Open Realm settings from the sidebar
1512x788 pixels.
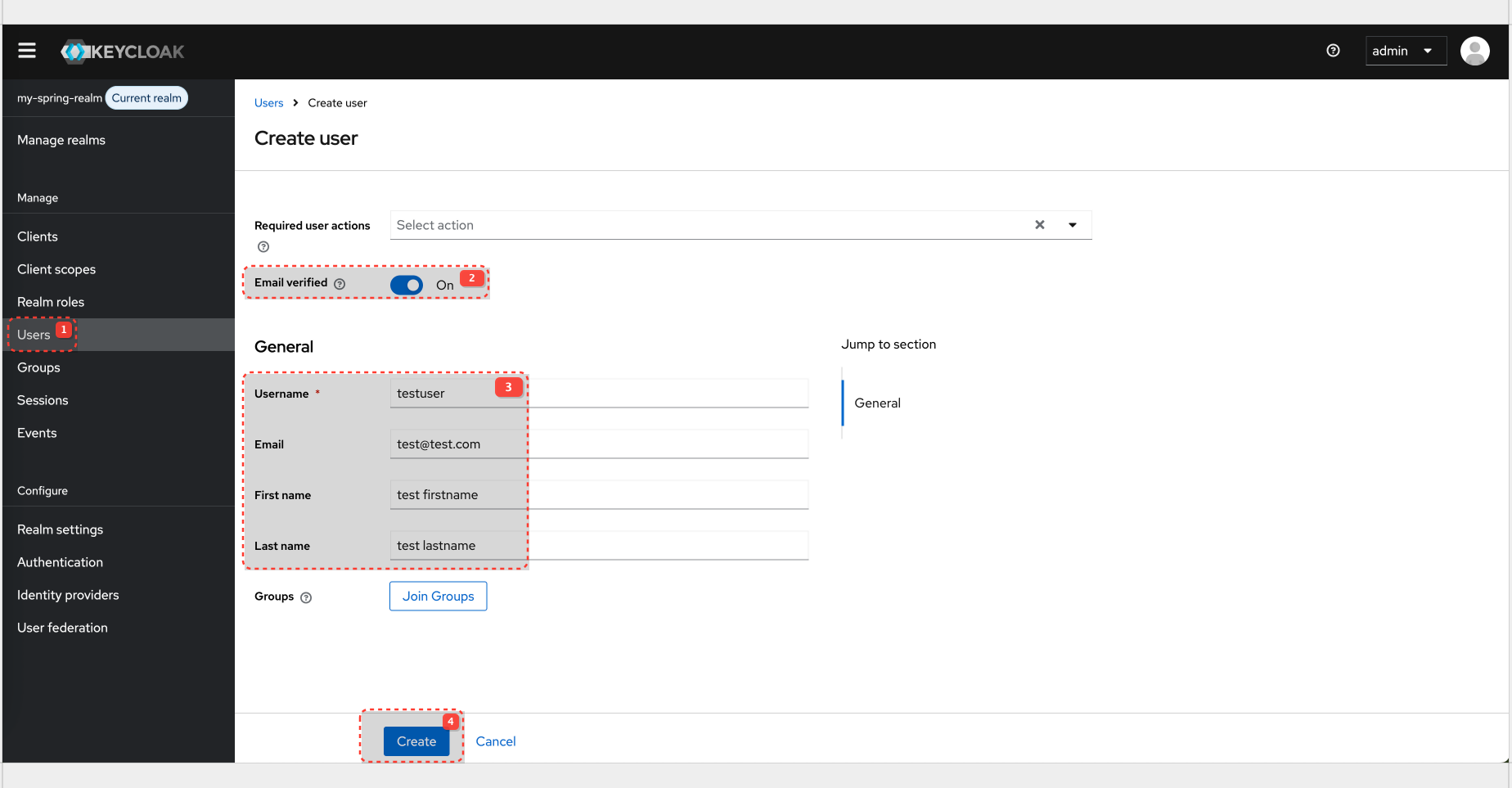(x=60, y=529)
